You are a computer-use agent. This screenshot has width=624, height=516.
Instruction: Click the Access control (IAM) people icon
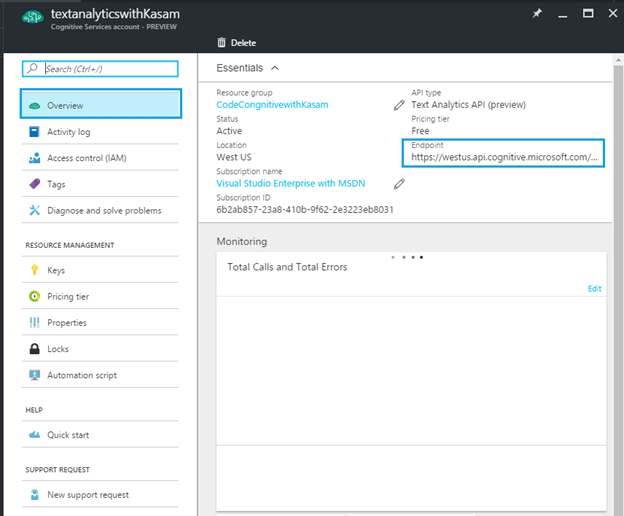tap(35, 158)
